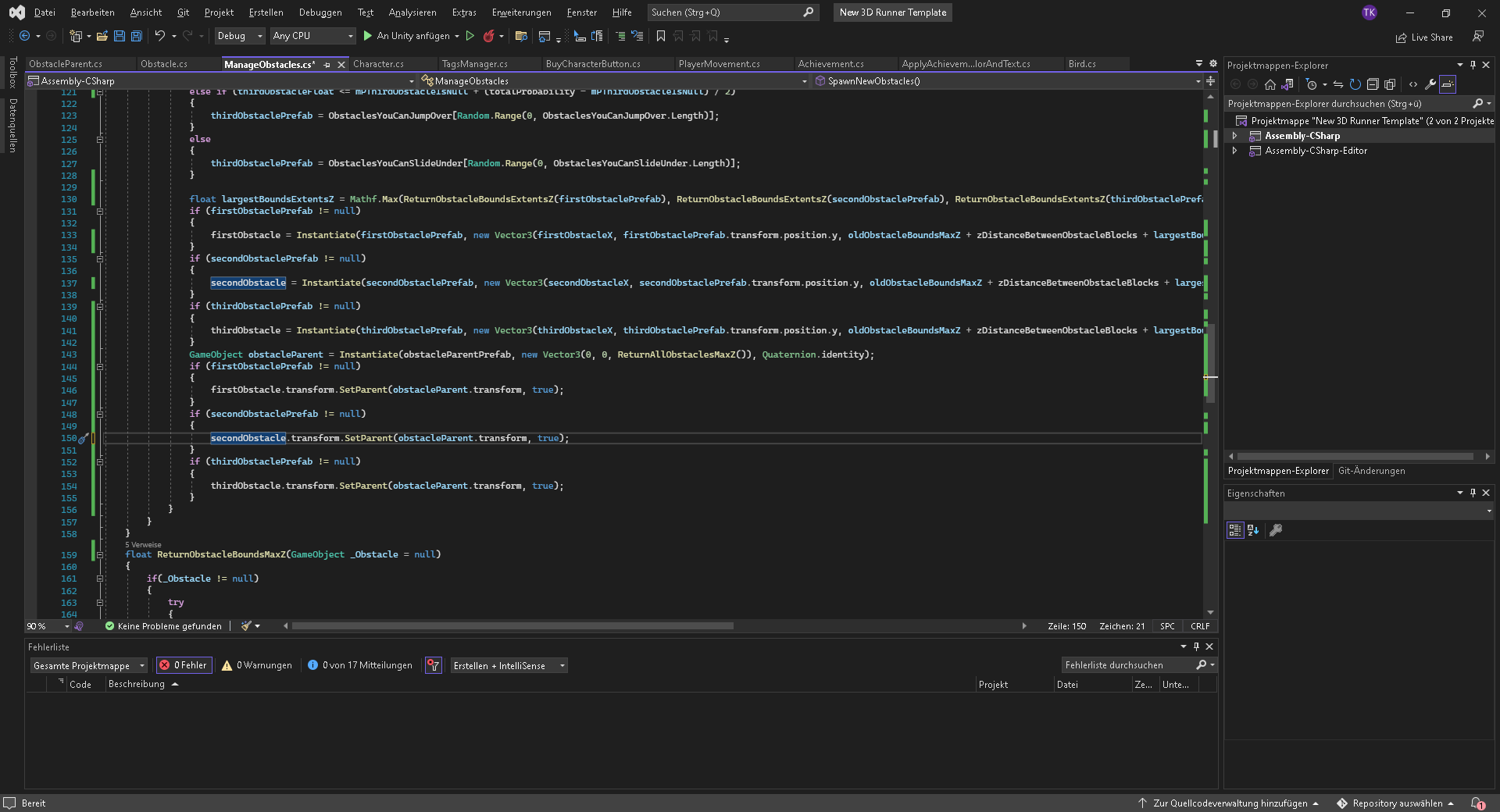Viewport: 1500px width, 812px height.
Task: Expand the Assembly-CSharp project node
Action: point(1235,135)
